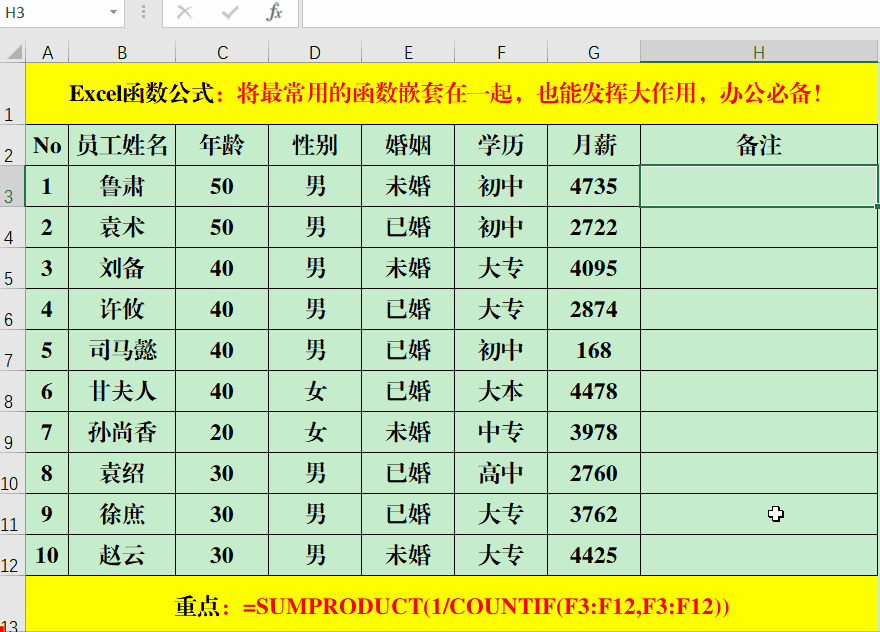
Task: Select column E header
Action: point(408,52)
